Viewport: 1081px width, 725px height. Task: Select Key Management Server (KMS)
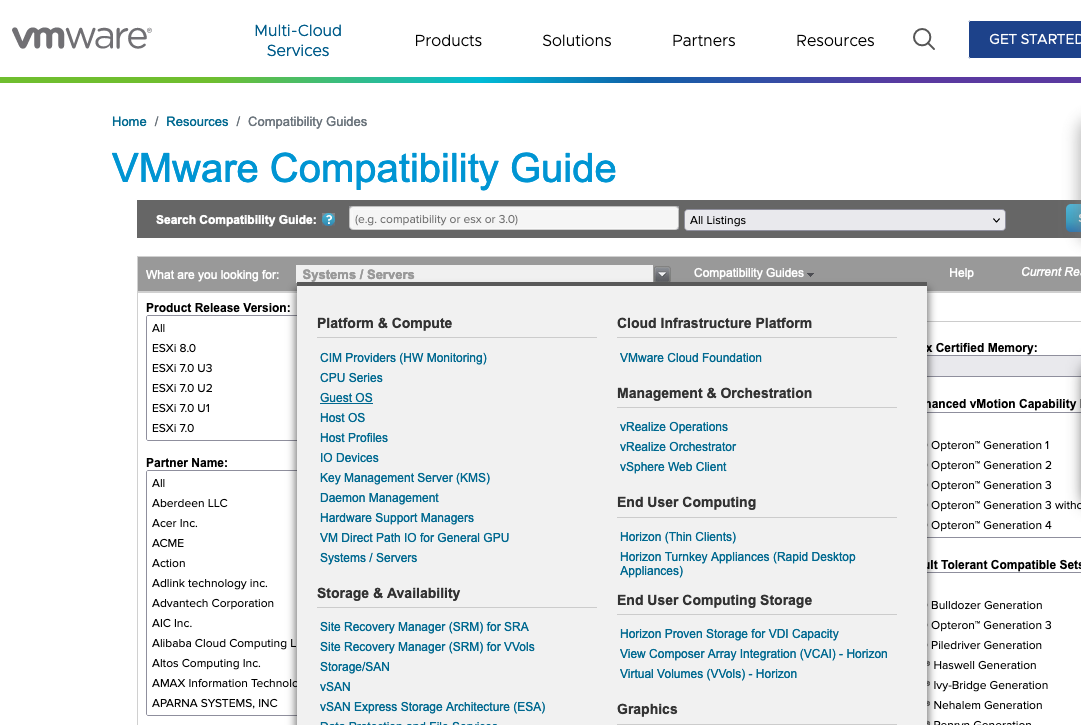405,478
